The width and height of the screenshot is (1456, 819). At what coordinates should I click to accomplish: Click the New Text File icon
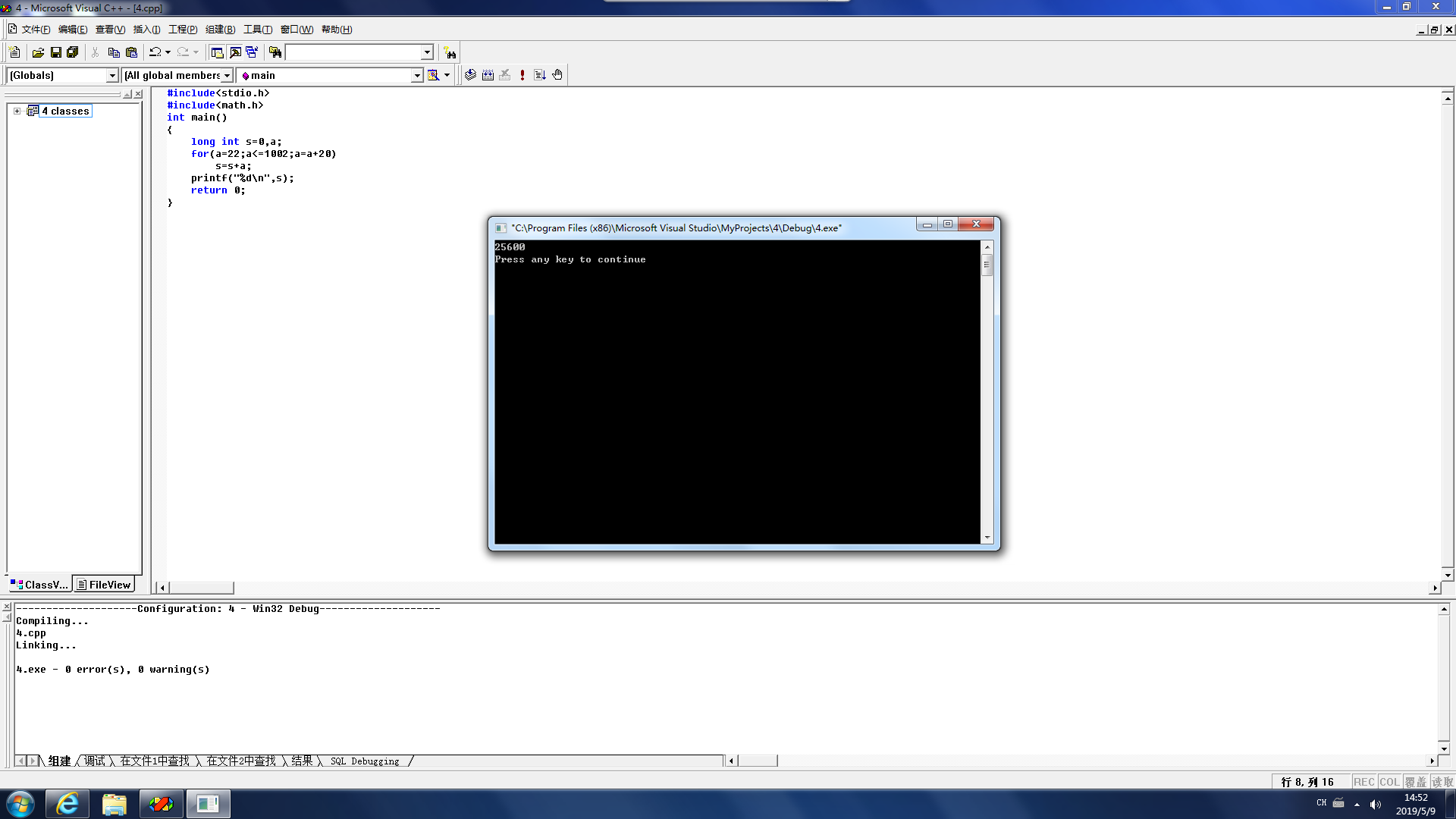click(x=14, y=52)
